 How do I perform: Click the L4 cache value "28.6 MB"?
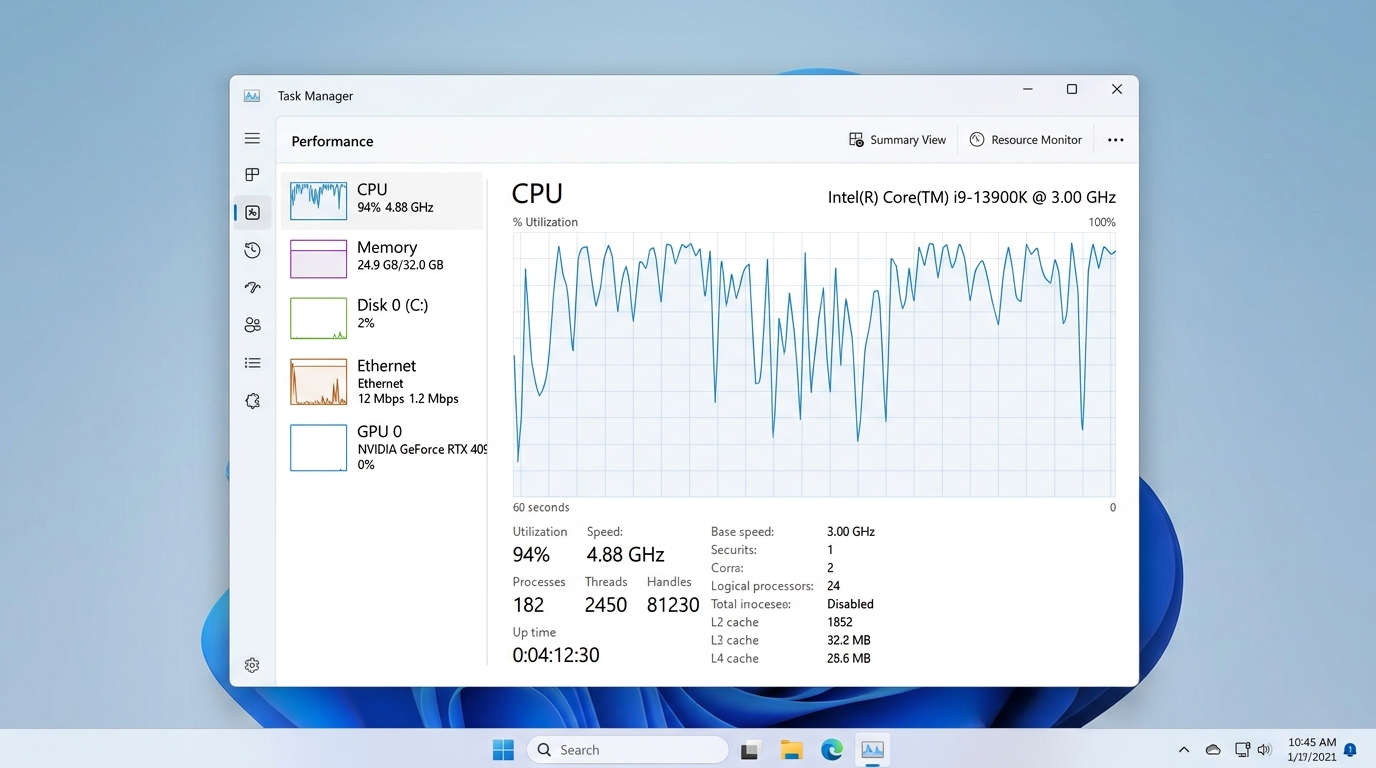point(849,658)
